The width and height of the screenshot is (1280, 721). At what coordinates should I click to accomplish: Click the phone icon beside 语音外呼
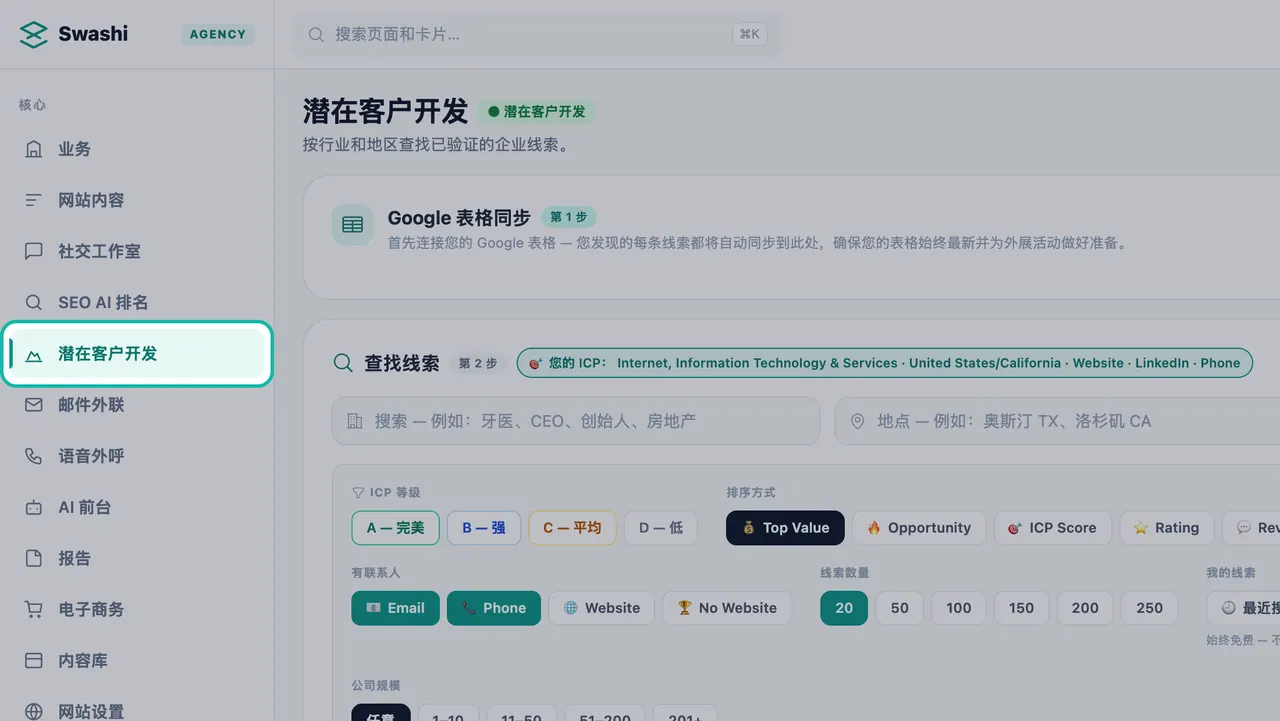click(34, 456)
